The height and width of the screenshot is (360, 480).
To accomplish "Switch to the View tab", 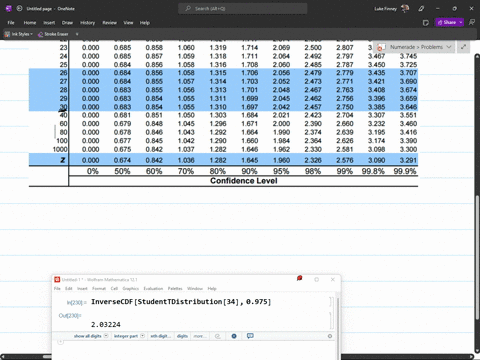I will pos(128,23).
